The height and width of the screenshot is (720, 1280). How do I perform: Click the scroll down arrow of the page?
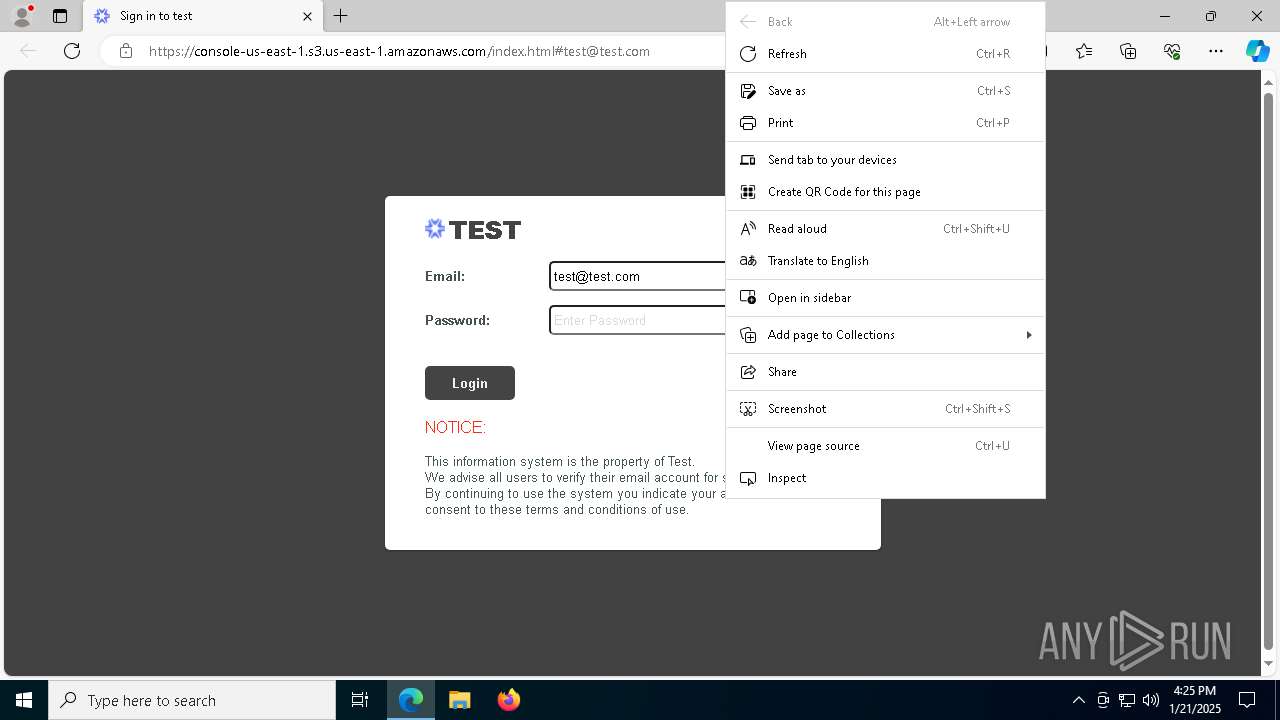tap(1269, 664)
